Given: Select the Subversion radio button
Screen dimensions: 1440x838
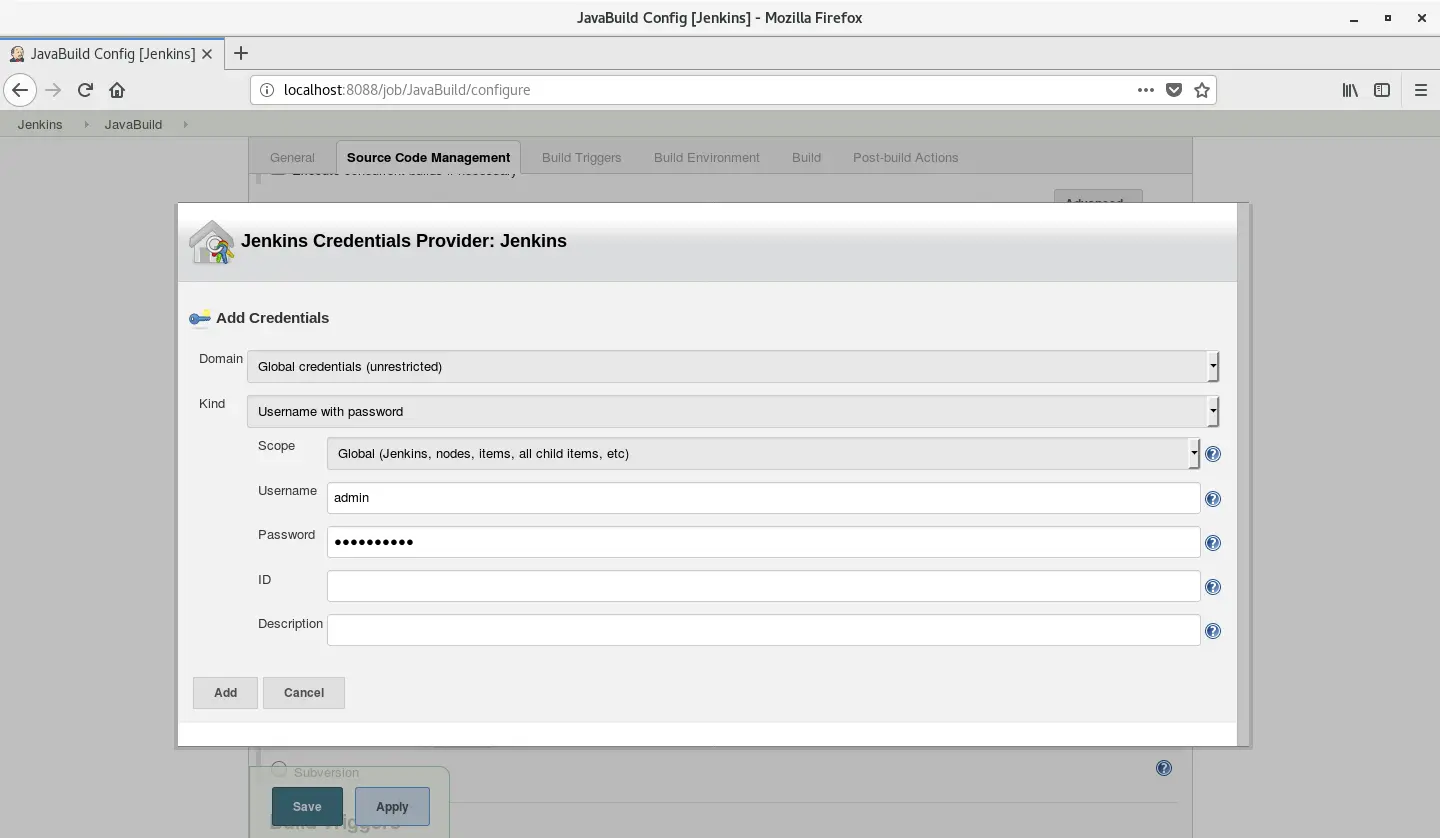Looking at the screenshot, I should tap(279, 770).
